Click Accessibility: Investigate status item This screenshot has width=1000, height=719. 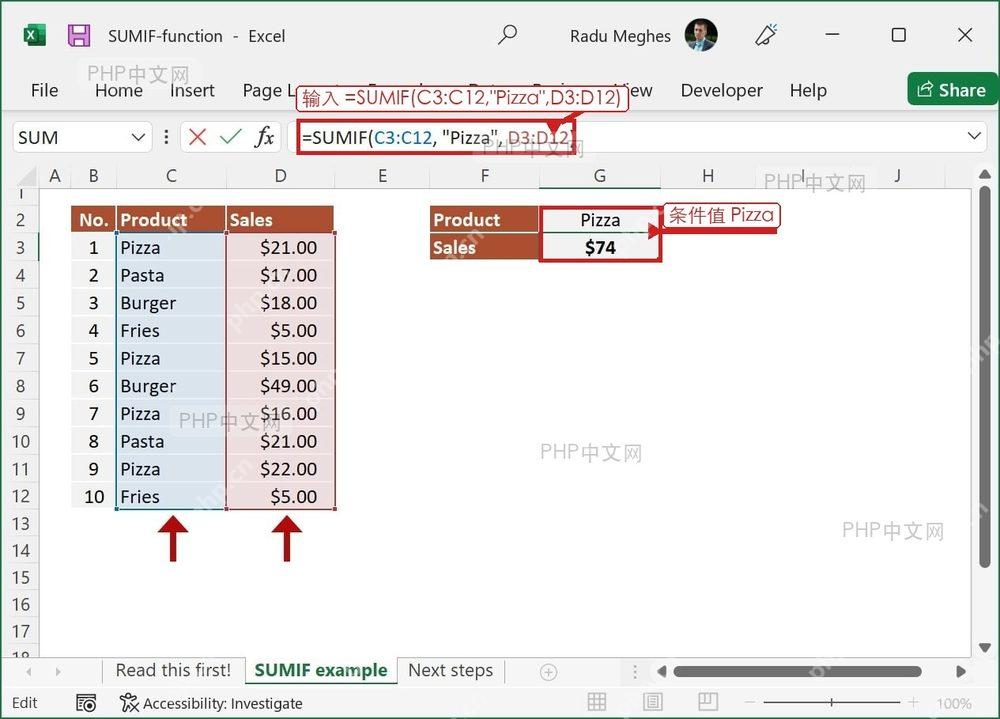coord(211,703)
